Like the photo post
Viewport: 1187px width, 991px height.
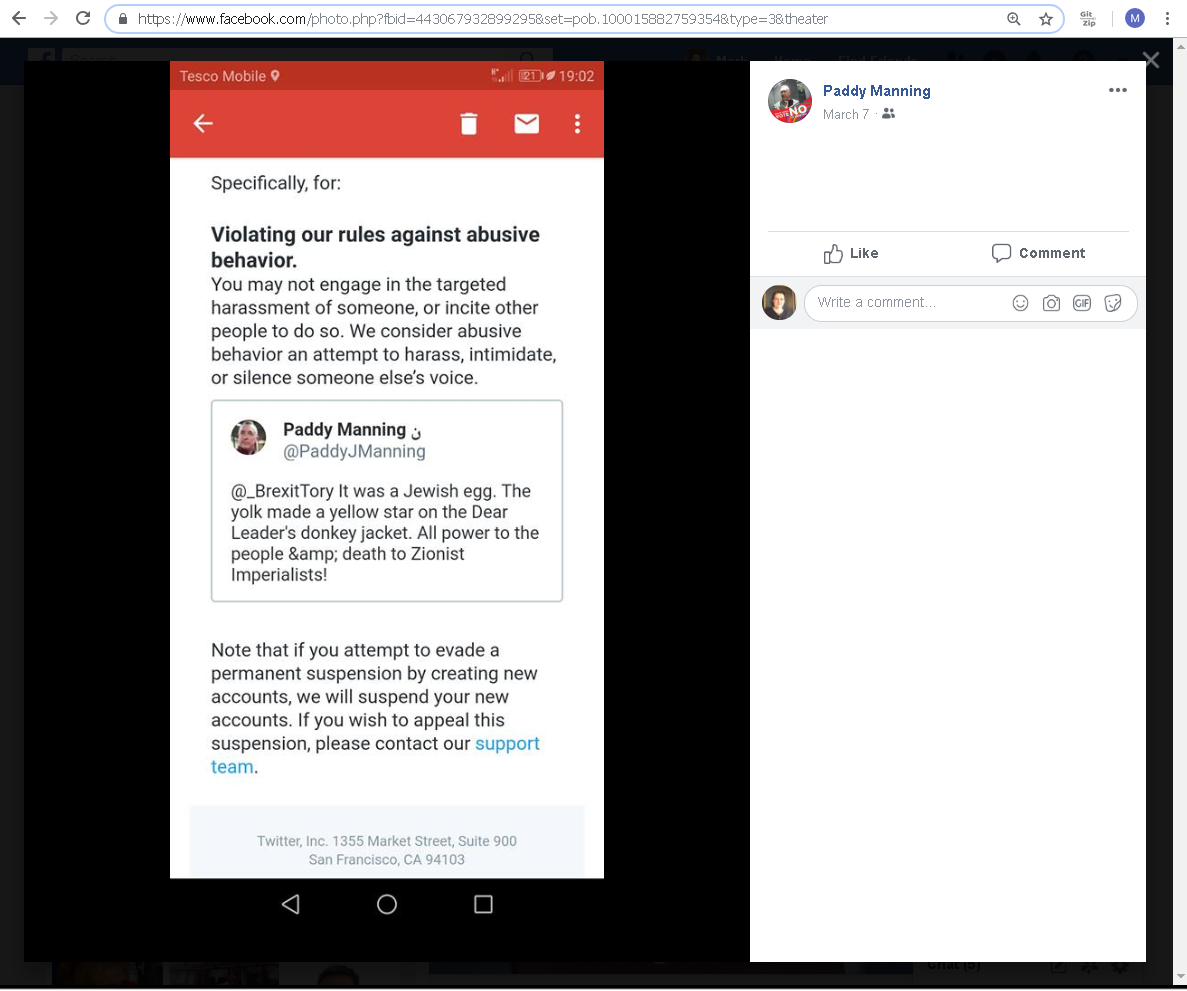pyautogui.click(x=851, y=253)
